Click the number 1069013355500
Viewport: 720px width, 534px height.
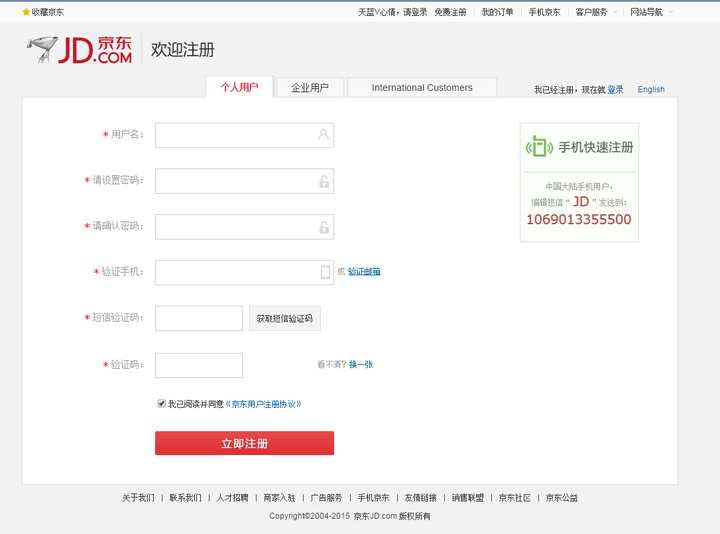tap(579, 219)
